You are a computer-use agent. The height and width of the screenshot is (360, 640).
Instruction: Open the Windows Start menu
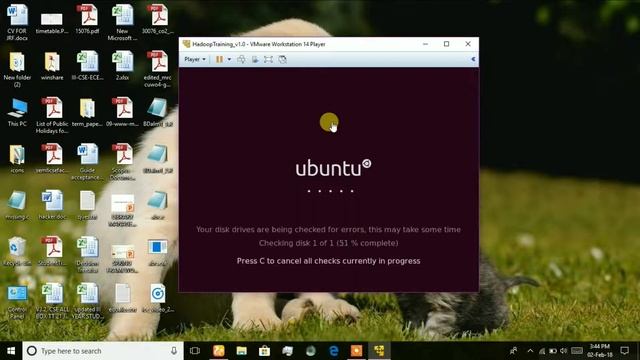(11, 351)
